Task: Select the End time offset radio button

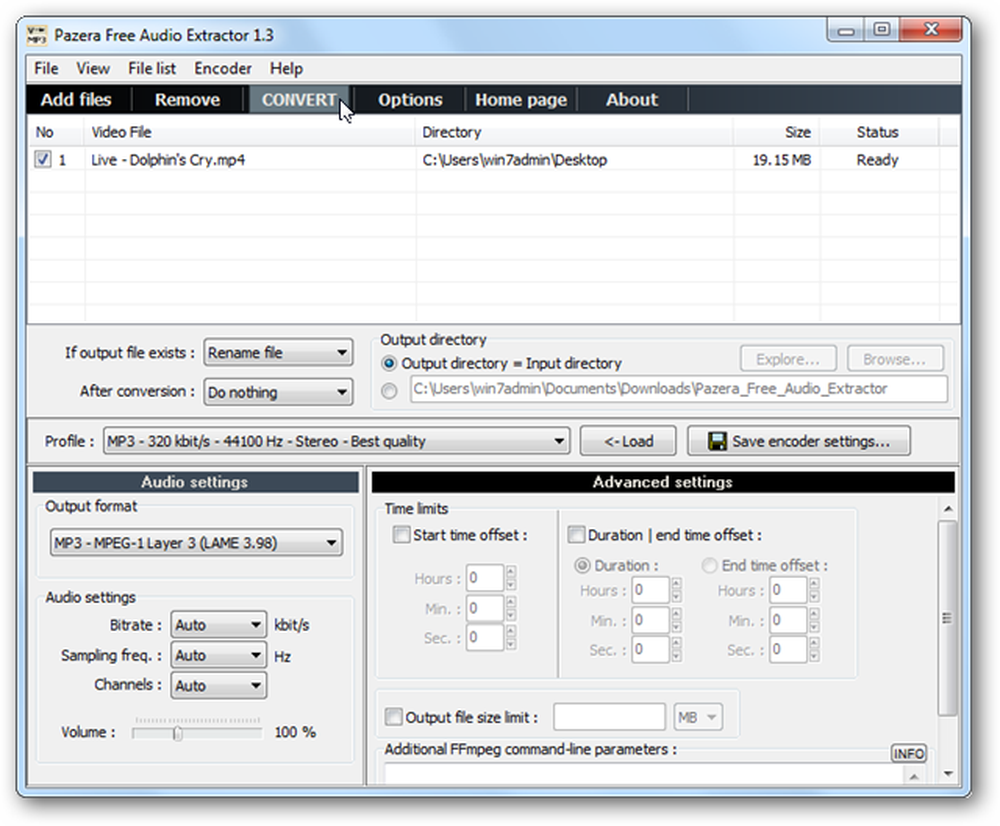Action: (x=709, y=565)
